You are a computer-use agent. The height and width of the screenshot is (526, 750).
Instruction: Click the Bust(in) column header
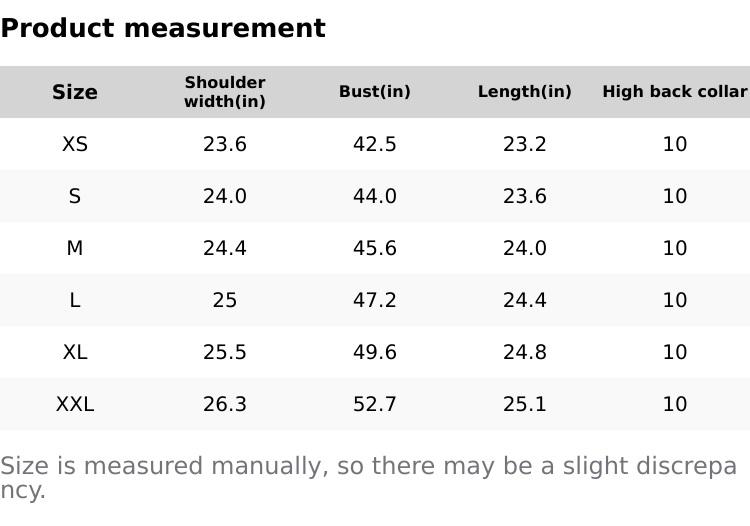point(375,92)
